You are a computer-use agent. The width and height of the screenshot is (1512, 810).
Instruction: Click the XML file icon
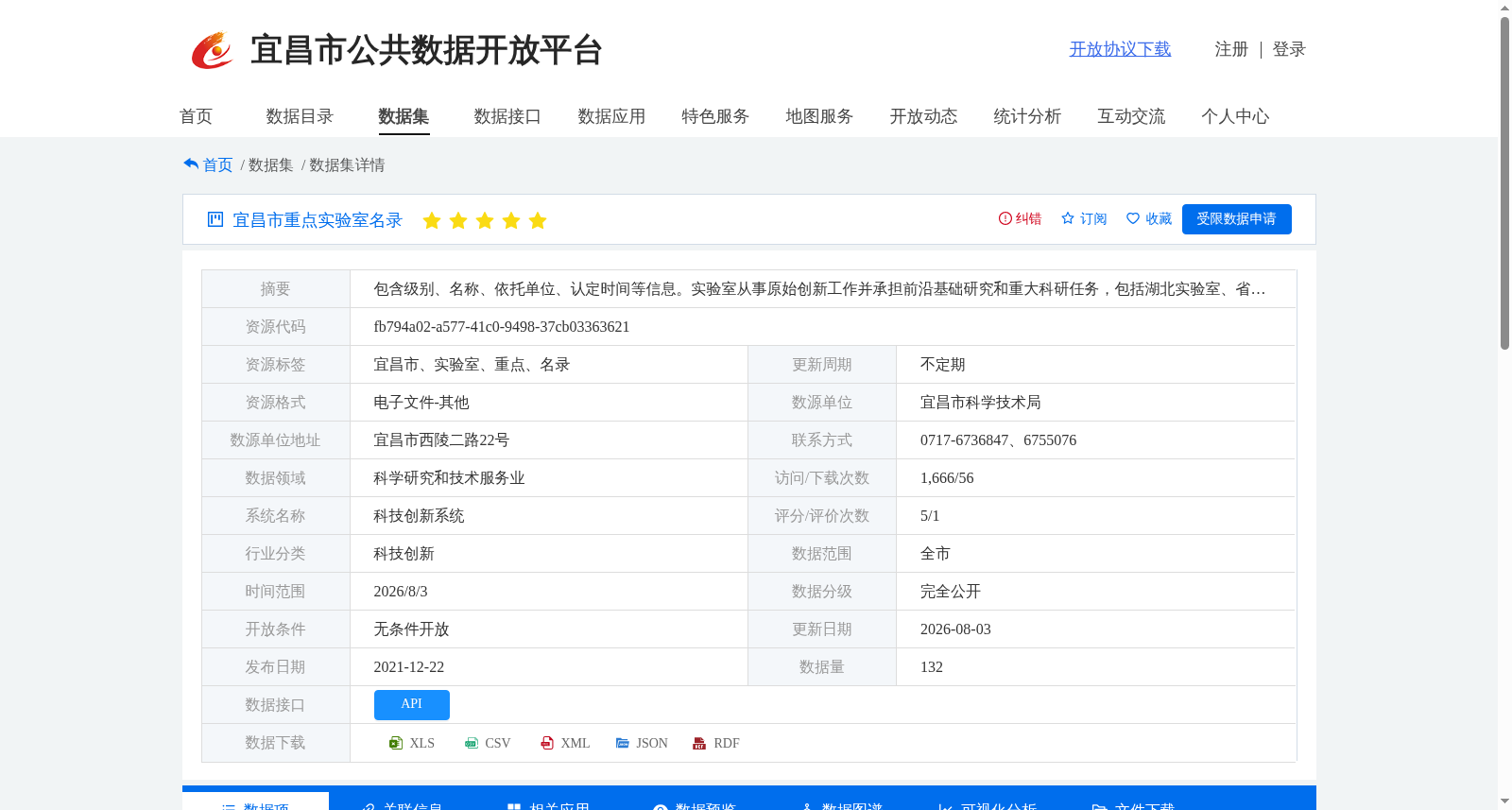[547, 743]
